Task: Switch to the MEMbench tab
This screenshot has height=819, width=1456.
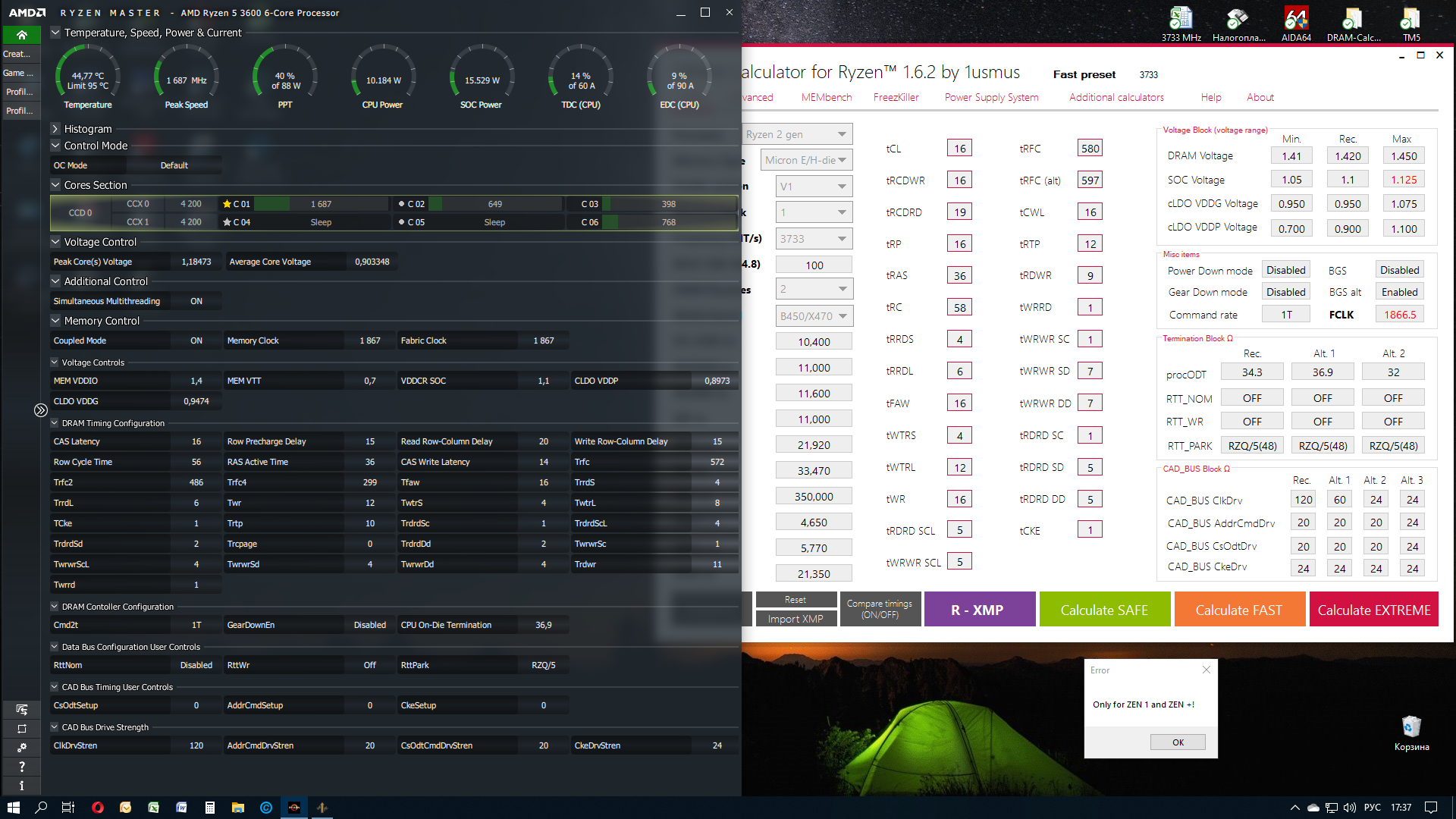Action: (826, 97)
